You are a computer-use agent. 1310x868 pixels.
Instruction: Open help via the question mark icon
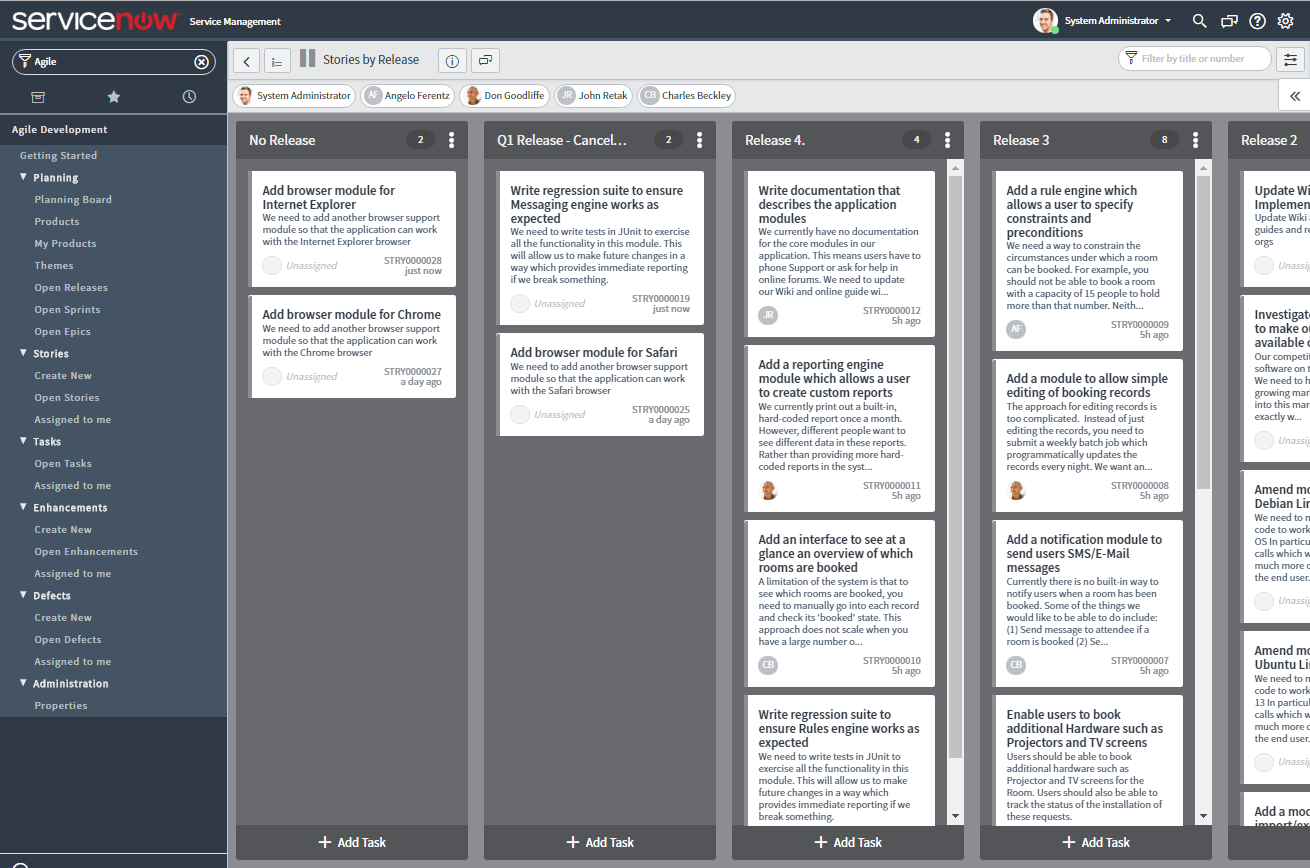click(x=1257, y=20)
